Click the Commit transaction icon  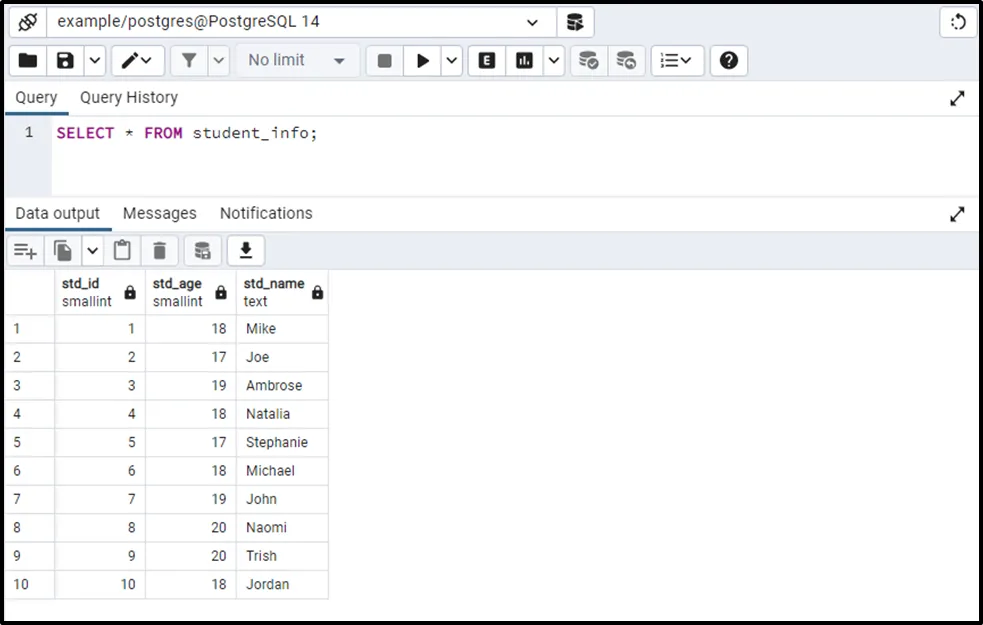tap(589, 61)
